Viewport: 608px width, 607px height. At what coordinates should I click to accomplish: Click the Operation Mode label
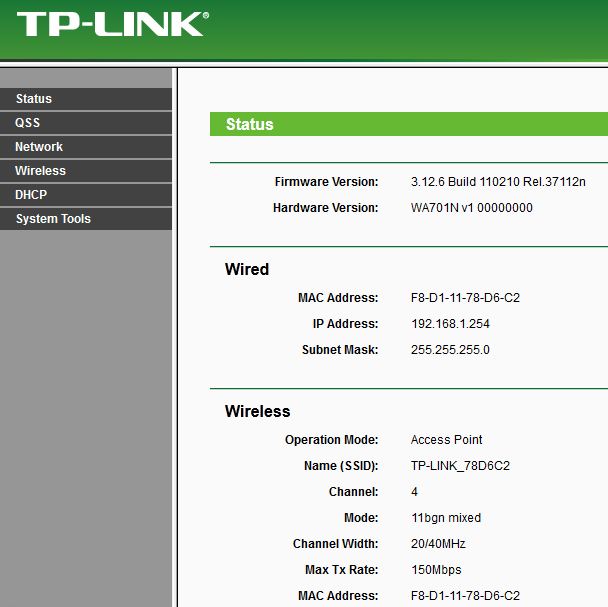[332, 440]
